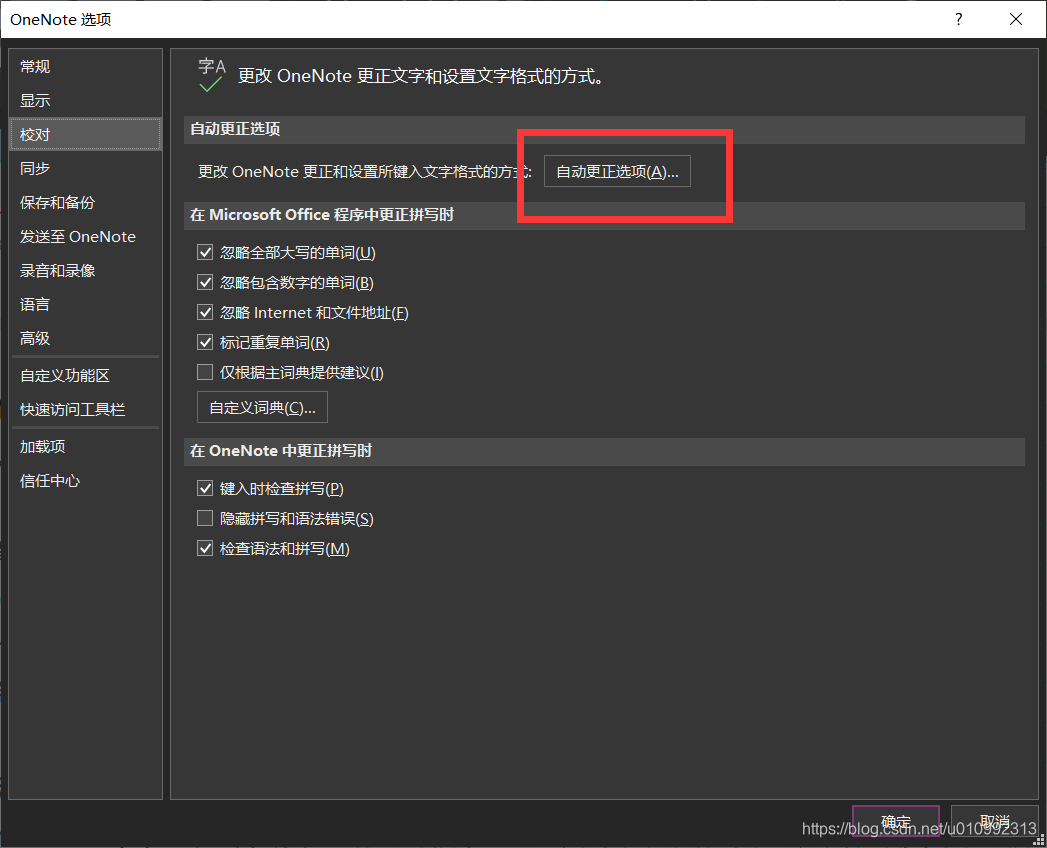Open the 加载项 page
Image resolution: width=1047 pixels, height=848 pixels.
pyautogui.click(x=85, y=446)
